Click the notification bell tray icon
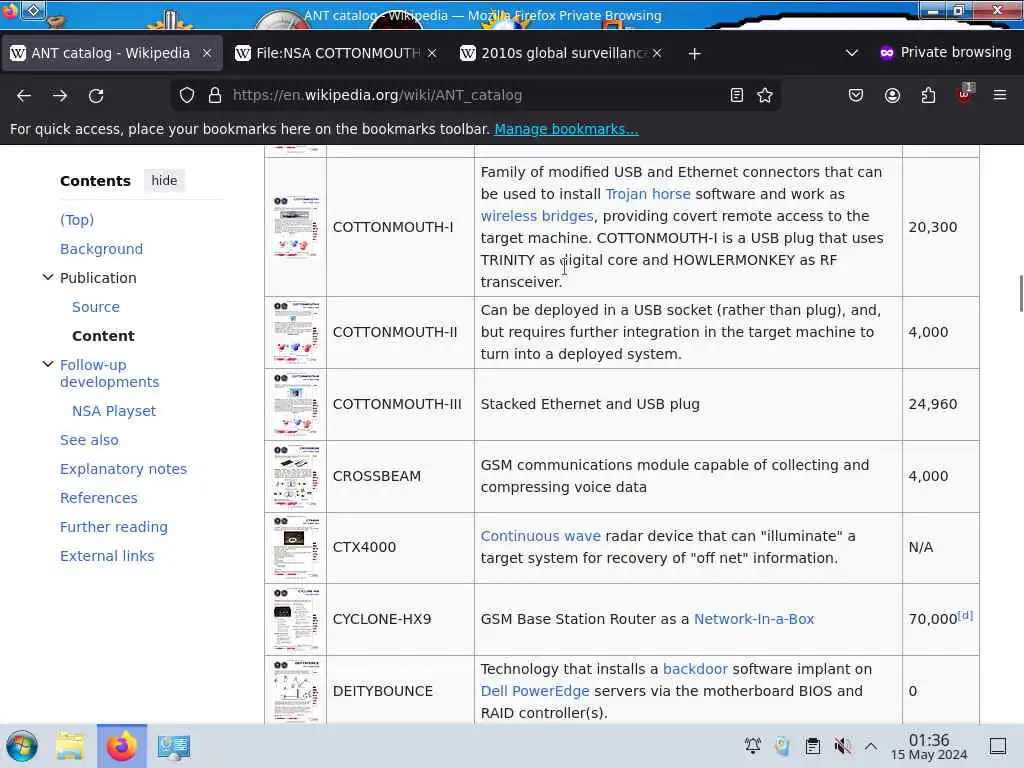1024x768 pixels. (752, 746)
